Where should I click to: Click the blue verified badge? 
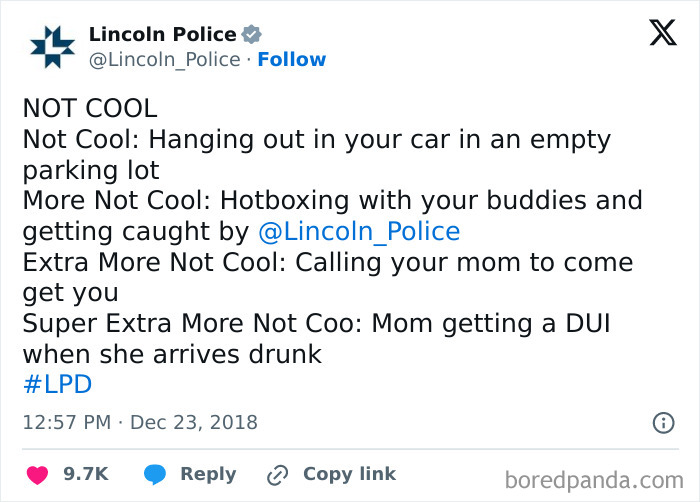point(254,33)
